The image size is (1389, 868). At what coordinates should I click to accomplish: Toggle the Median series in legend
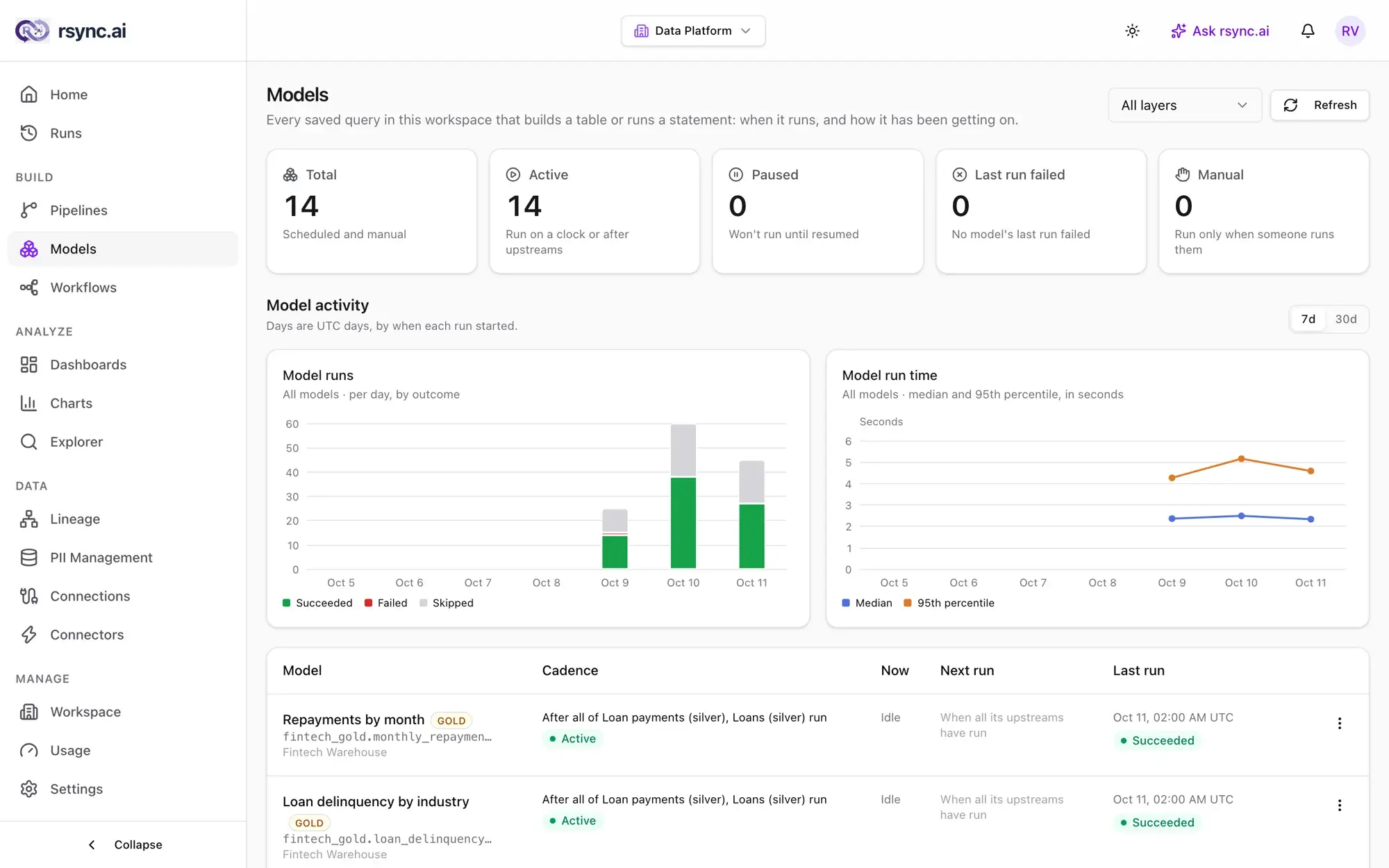(x=867, y=603)
